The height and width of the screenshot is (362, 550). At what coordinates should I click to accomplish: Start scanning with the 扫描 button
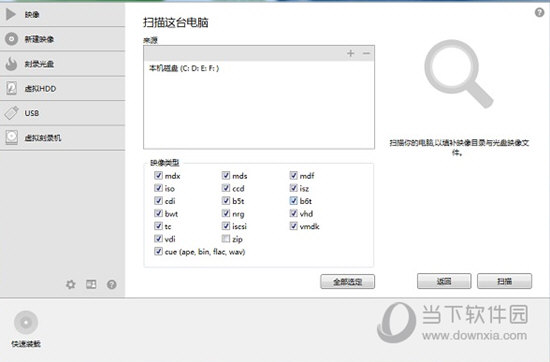[504, 281]
